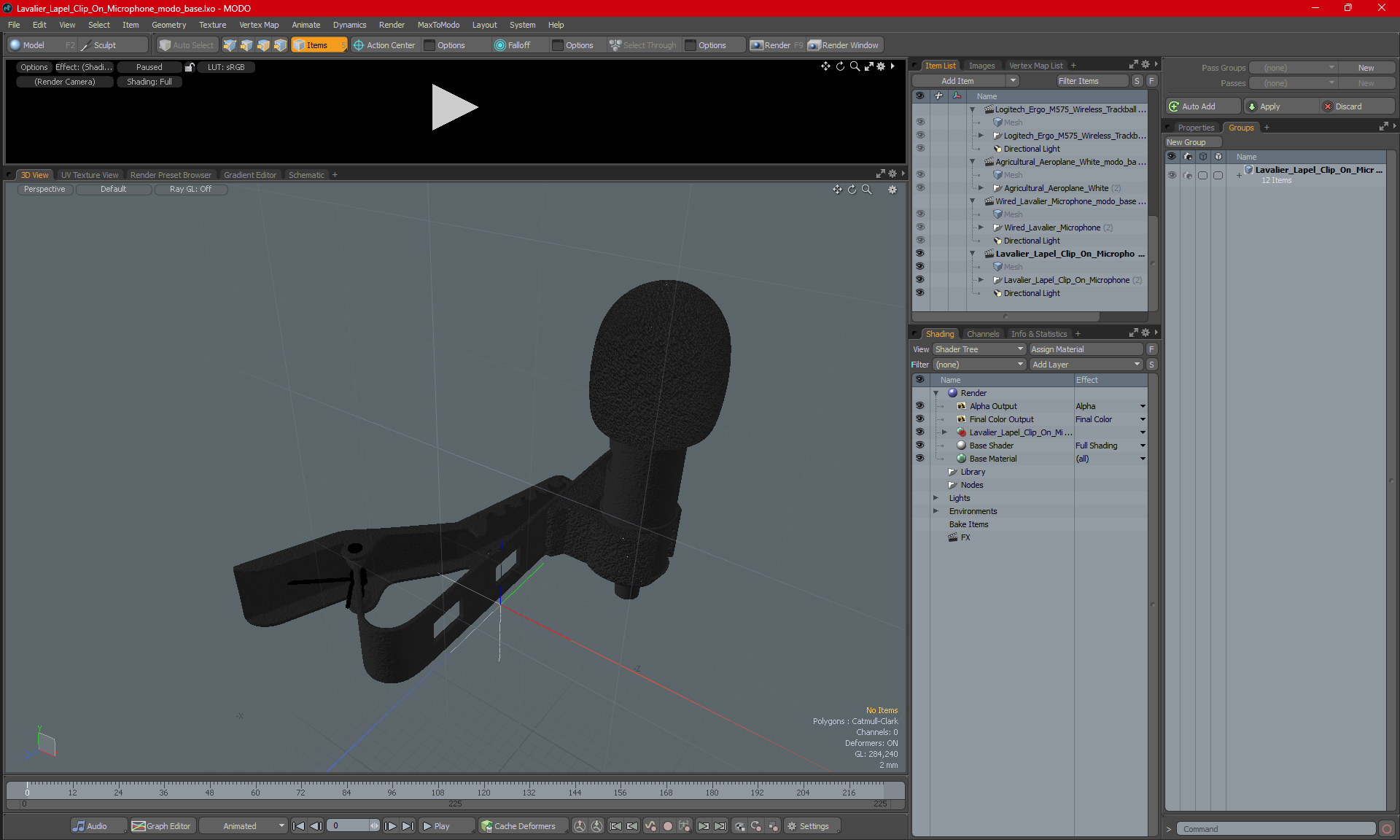This screenshot has height=840, width=1400.
Task: Activate the Items selection mode
Action: tap(318, 45)
